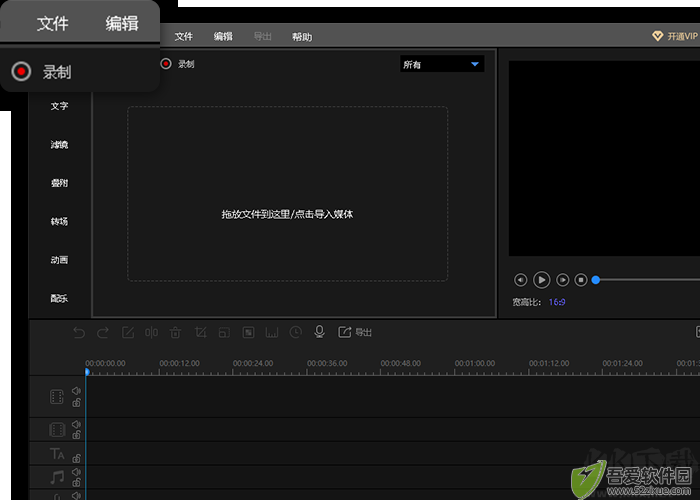Select the mosaic tool icon
This screenshot has width=700, height=500.
[x=248, y=333]
